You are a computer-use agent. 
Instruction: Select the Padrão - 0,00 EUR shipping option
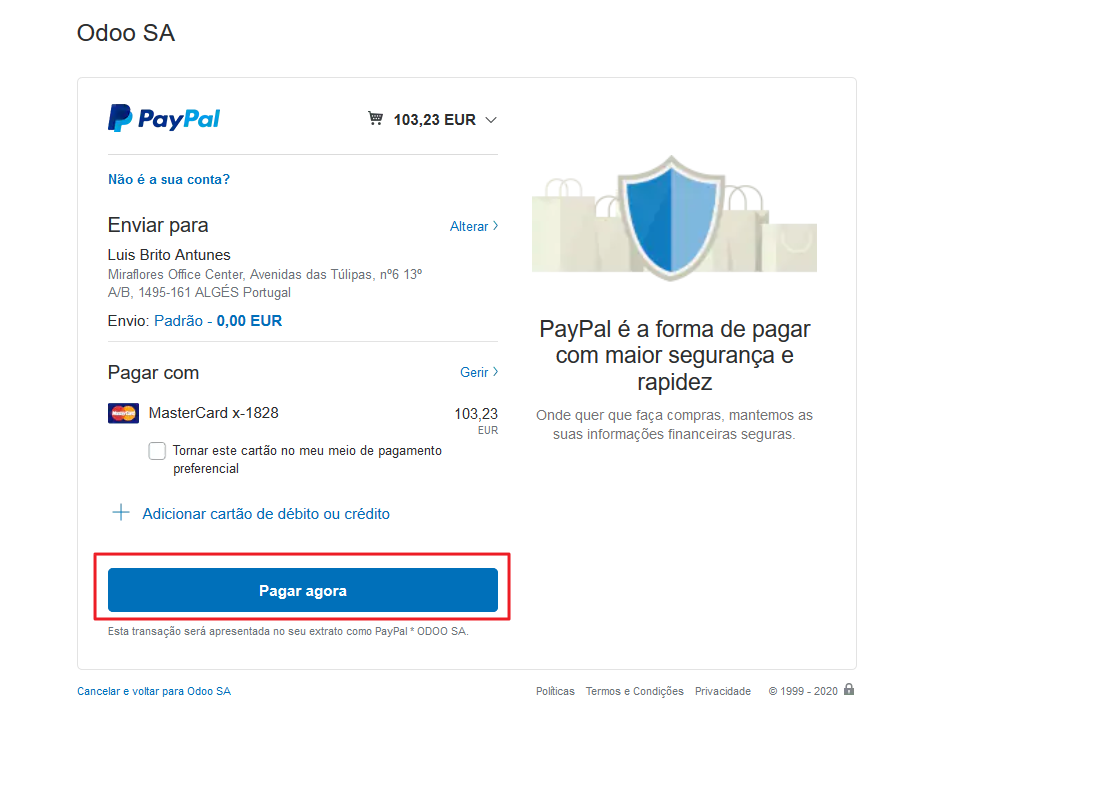coord(218,321)
